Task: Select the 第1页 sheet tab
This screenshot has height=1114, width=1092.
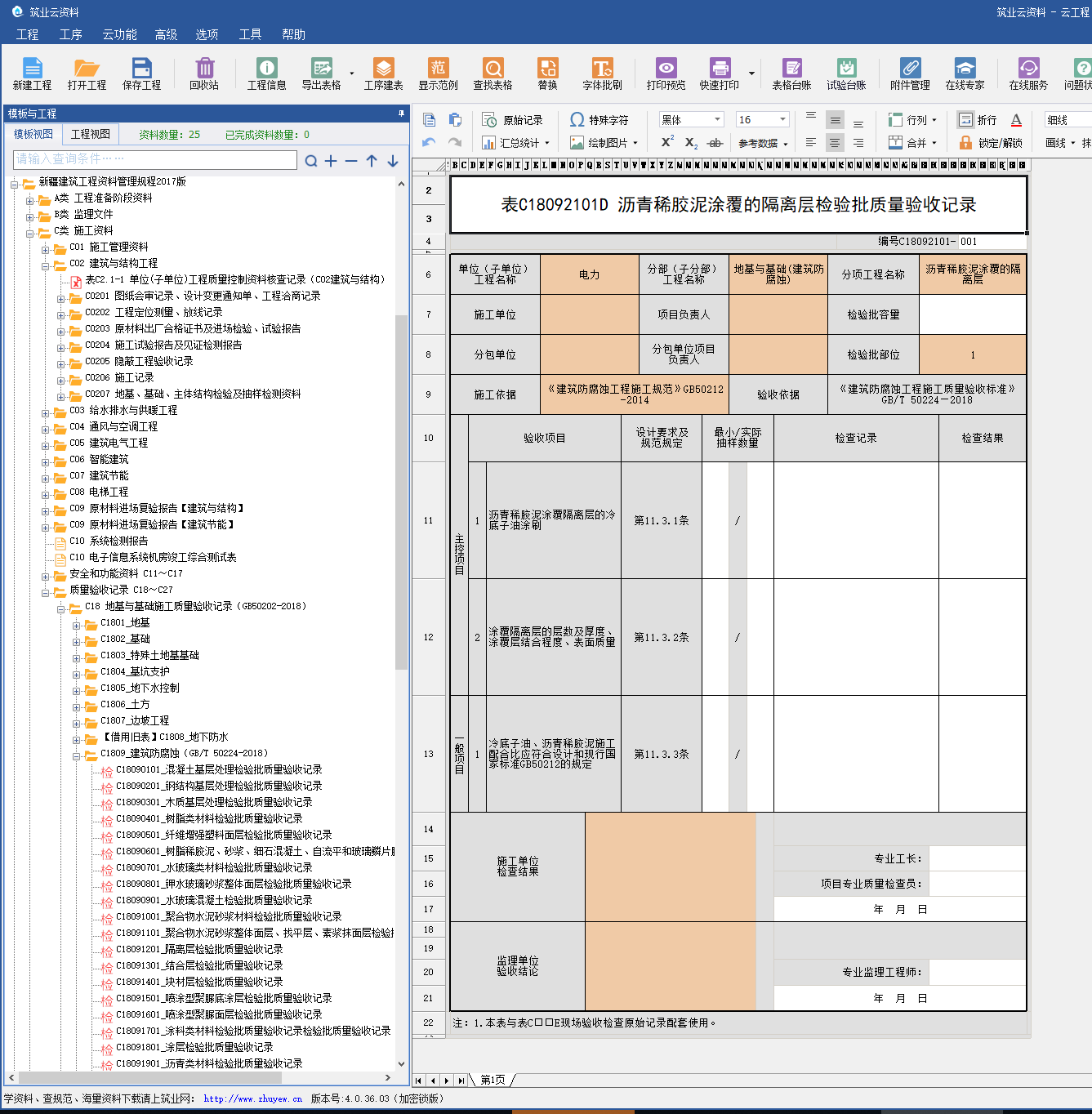Action: (493, 1080)
